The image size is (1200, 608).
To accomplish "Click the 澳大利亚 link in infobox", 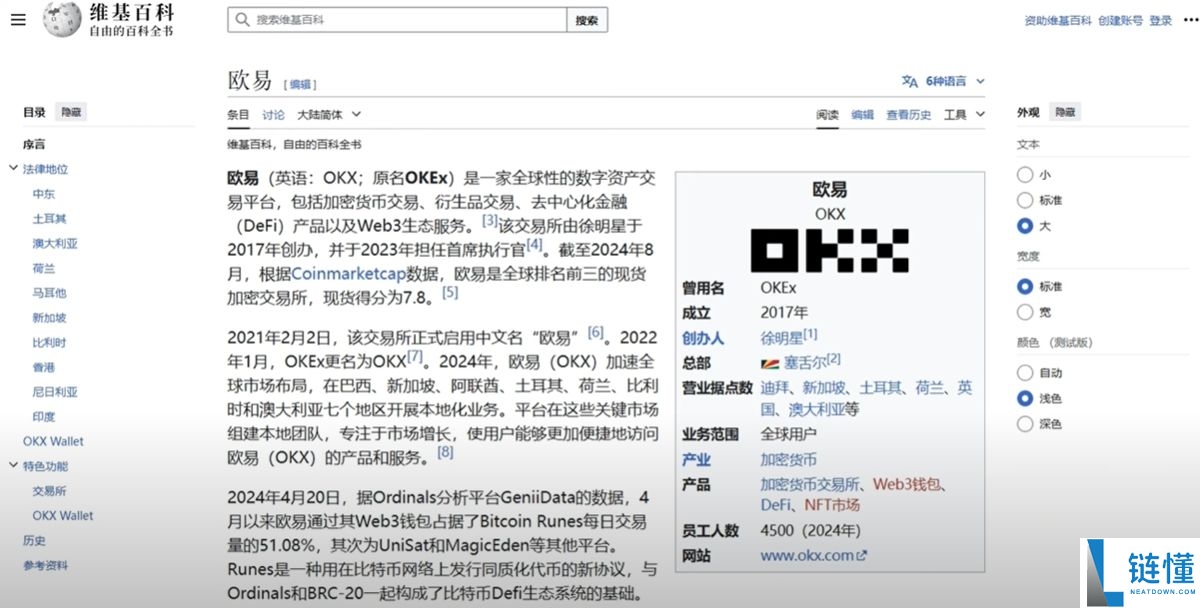I will 816,409.
